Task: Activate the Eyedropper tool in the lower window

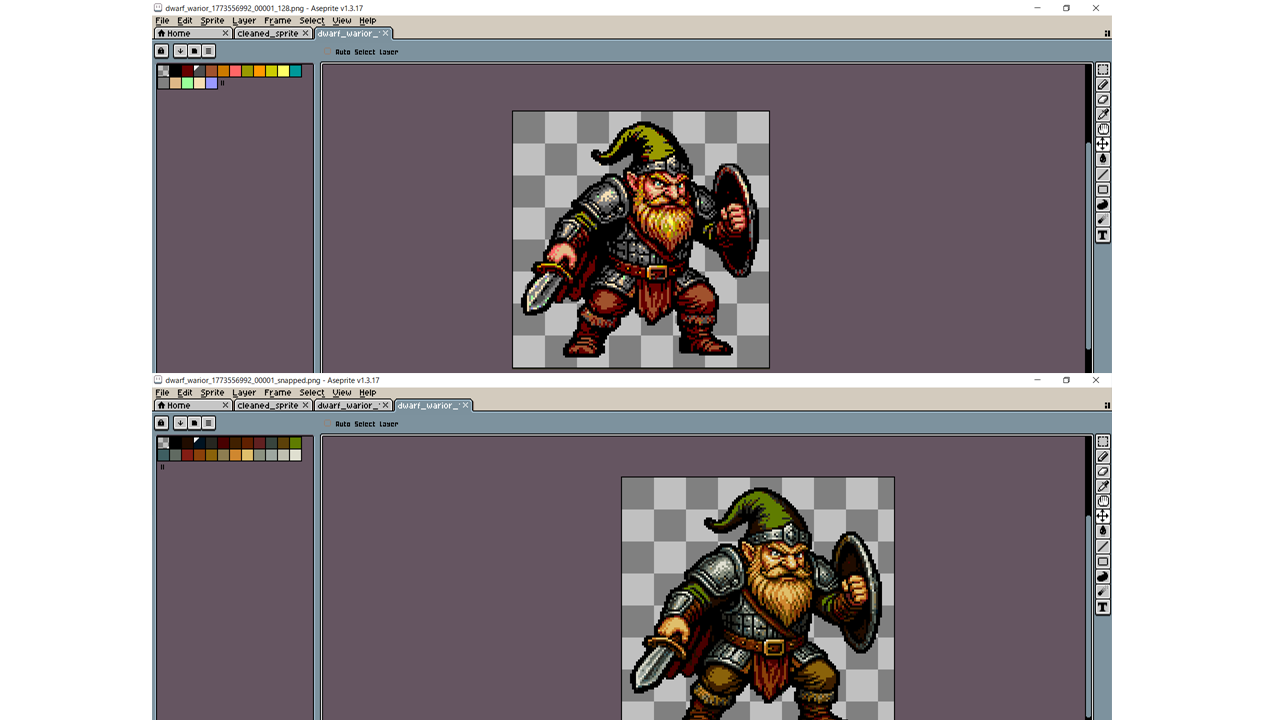Action: (x=1103, y=486)
